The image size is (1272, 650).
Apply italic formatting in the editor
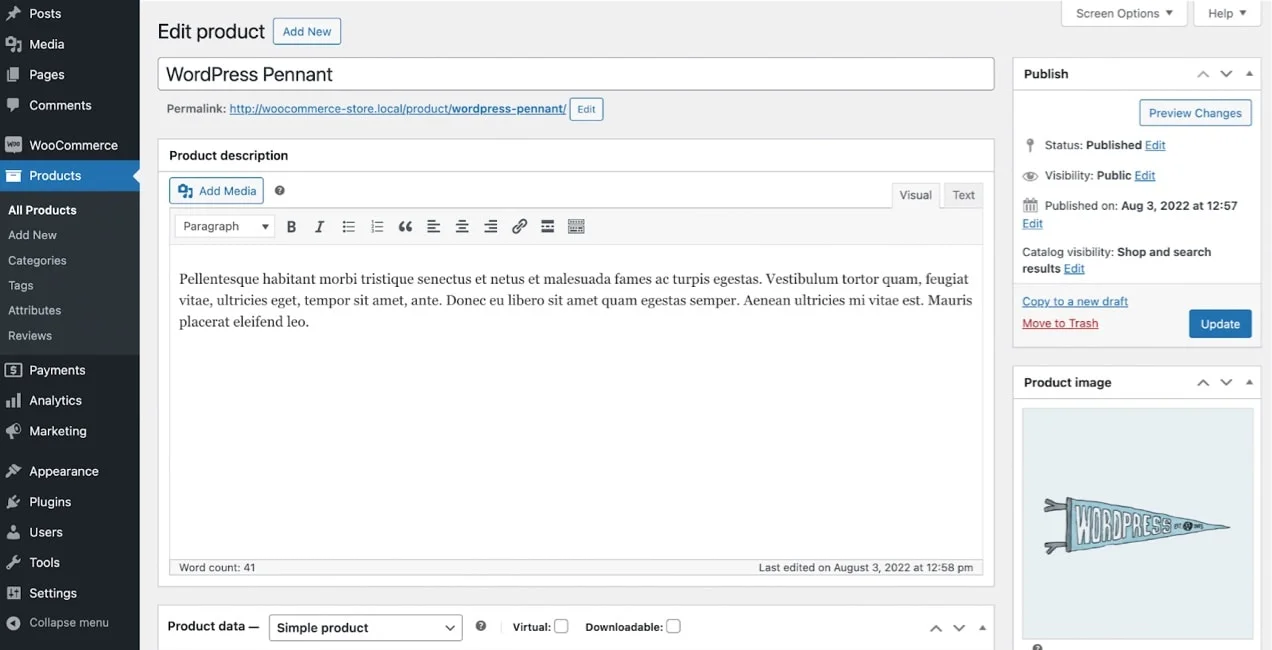click(319, 227)
